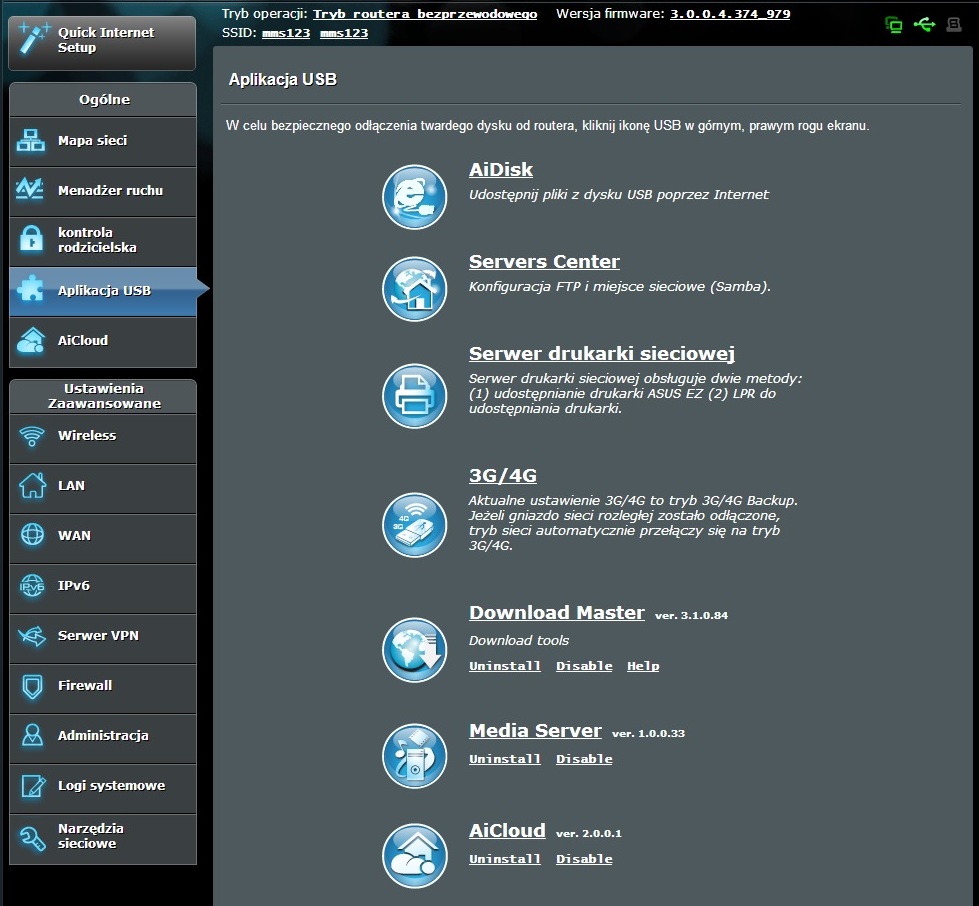This screenshot has height=906, width=979.
Task: Disable Media Server
Action: click(x=584, y=759)
